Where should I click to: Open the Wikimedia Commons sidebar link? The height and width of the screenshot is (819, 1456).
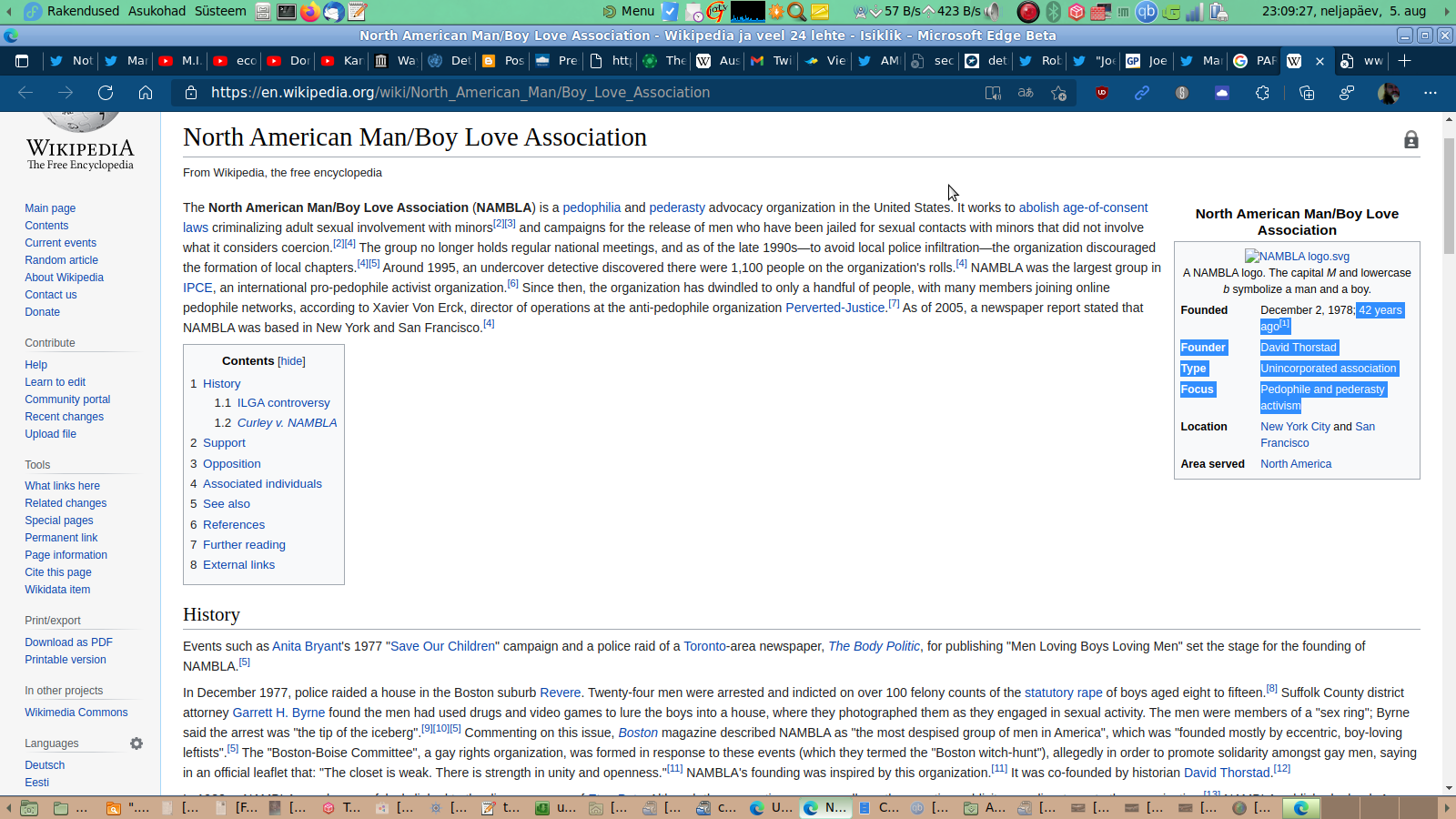(x=76, y=713)
